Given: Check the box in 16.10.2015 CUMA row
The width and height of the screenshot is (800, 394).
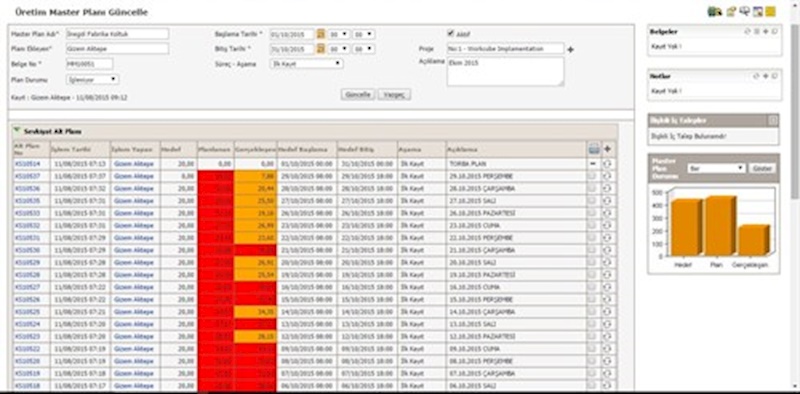Looking at the screenshot, I should [592, 287].
